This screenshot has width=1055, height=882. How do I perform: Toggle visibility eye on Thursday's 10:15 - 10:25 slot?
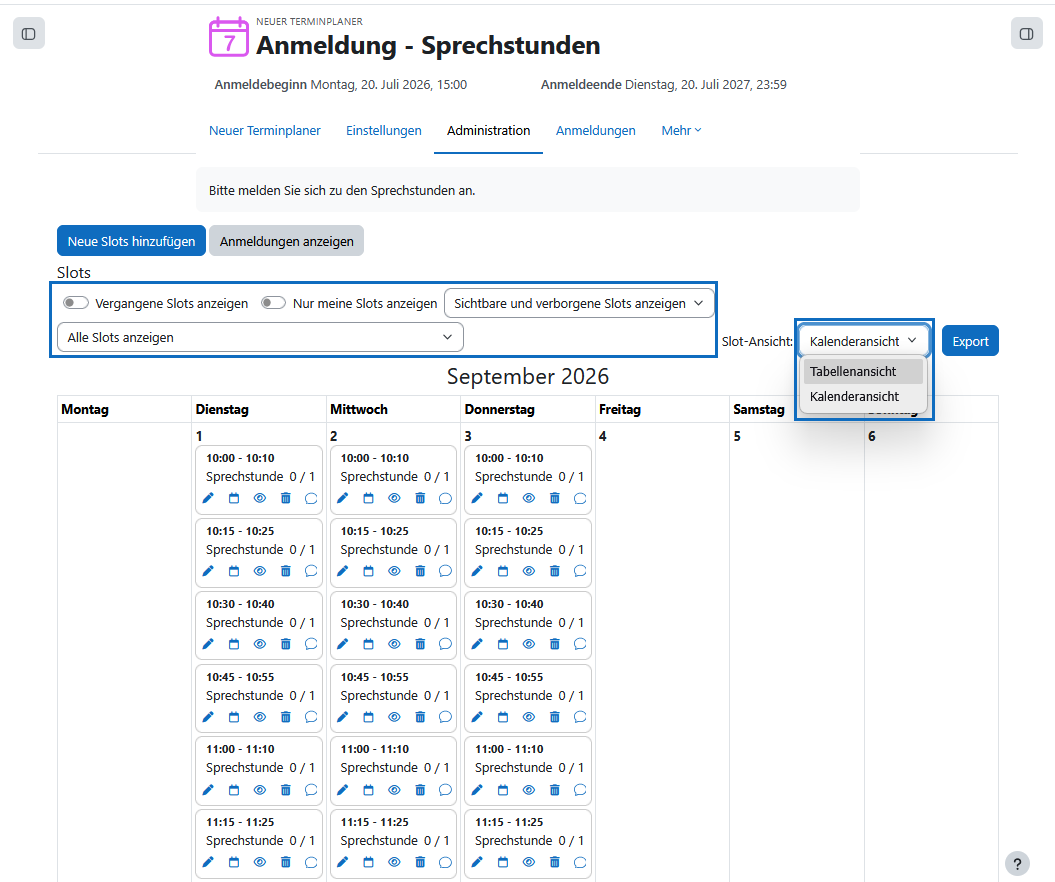(x=529, y=571)
